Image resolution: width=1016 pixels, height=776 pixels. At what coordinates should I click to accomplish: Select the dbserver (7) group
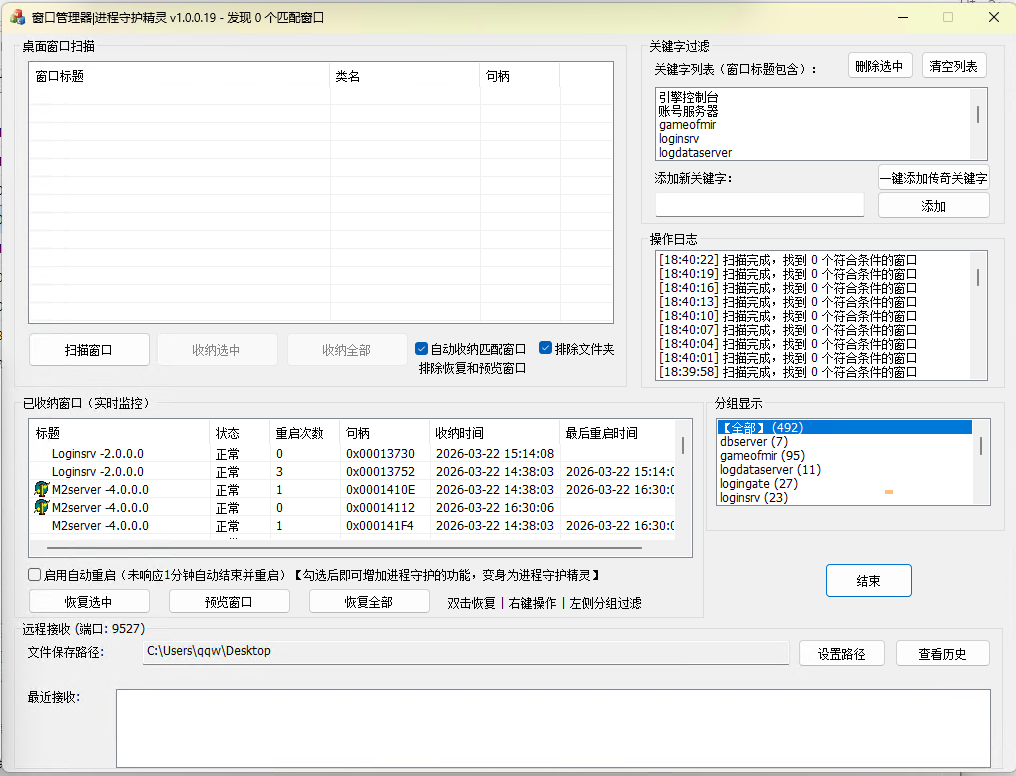pyautogui.click(x=753, y=442)
